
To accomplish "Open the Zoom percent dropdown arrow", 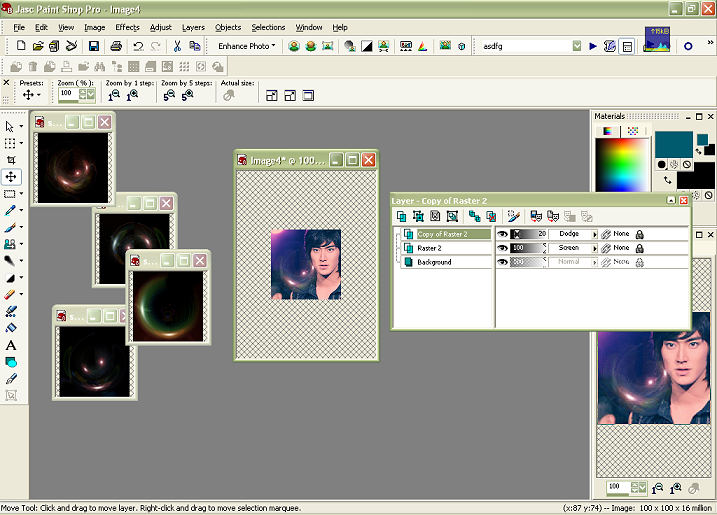I will pos(91,94).
